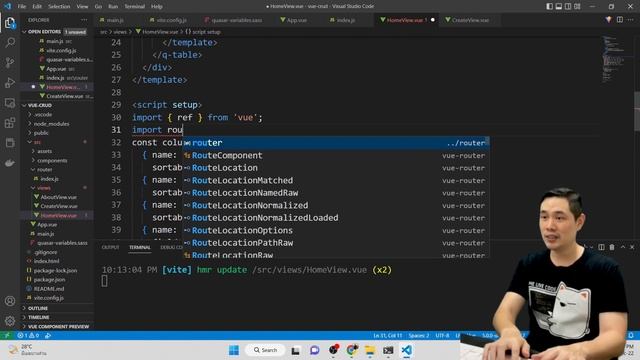Open Source Control view

coord(10,62)
